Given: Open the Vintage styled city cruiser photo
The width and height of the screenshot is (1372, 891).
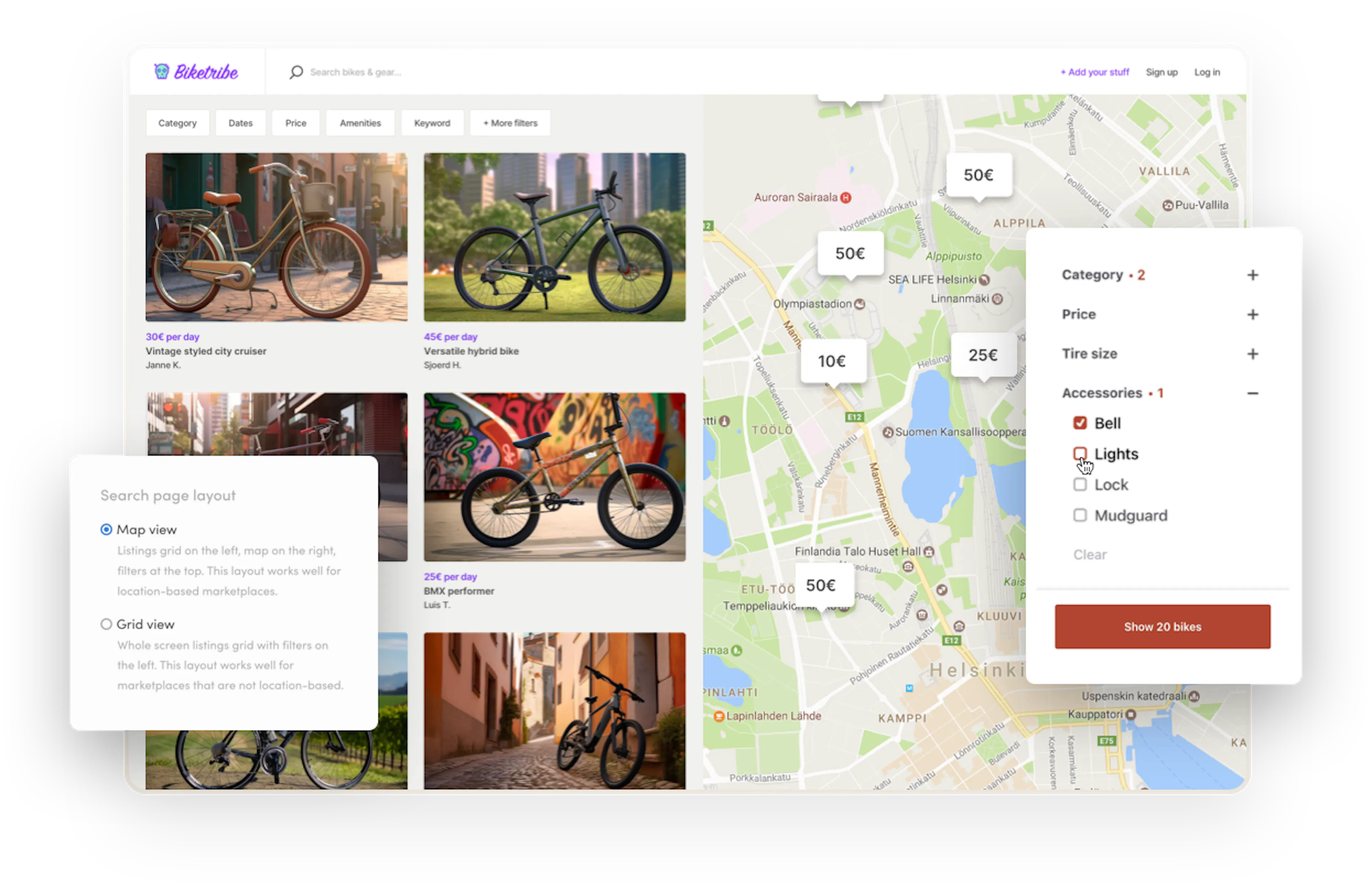Looking at the screenshot, I should point(277,237).
